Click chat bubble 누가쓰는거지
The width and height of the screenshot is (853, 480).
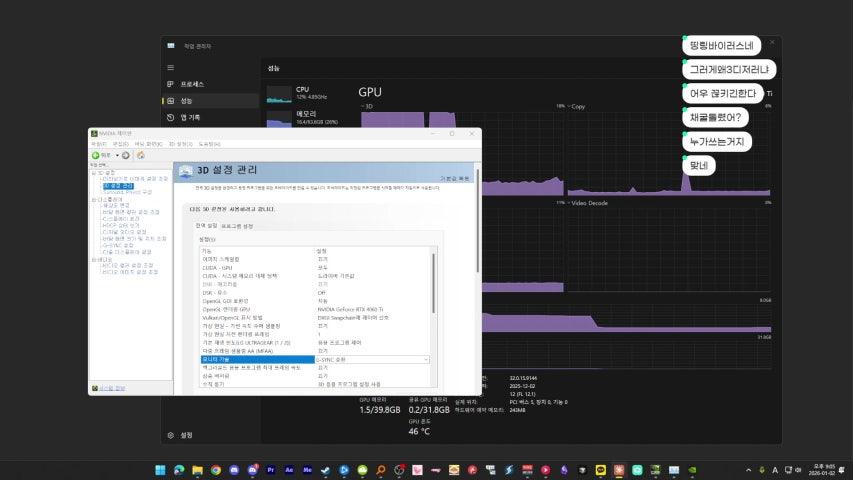(717, 141)
